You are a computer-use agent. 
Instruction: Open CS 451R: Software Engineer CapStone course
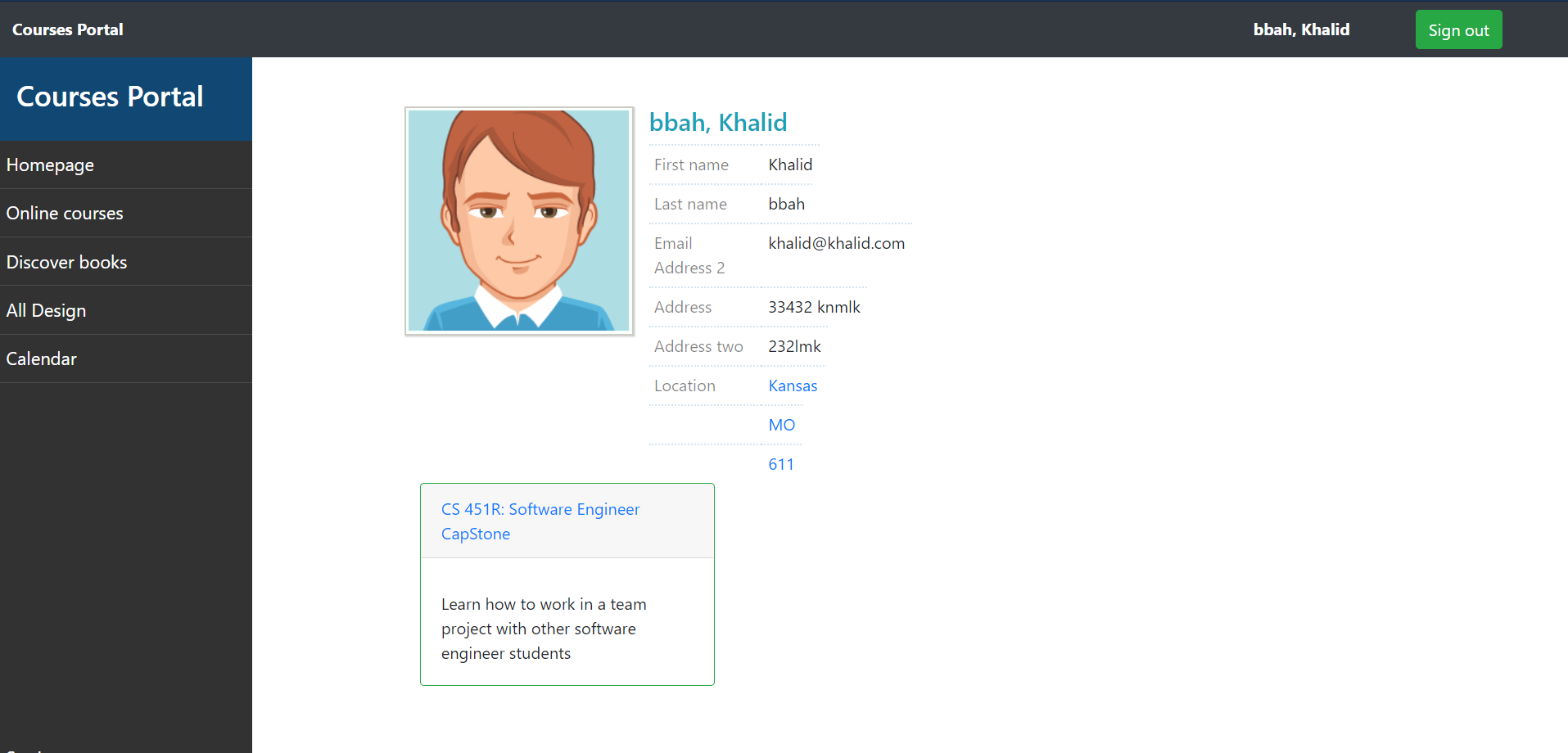point(540,521)
